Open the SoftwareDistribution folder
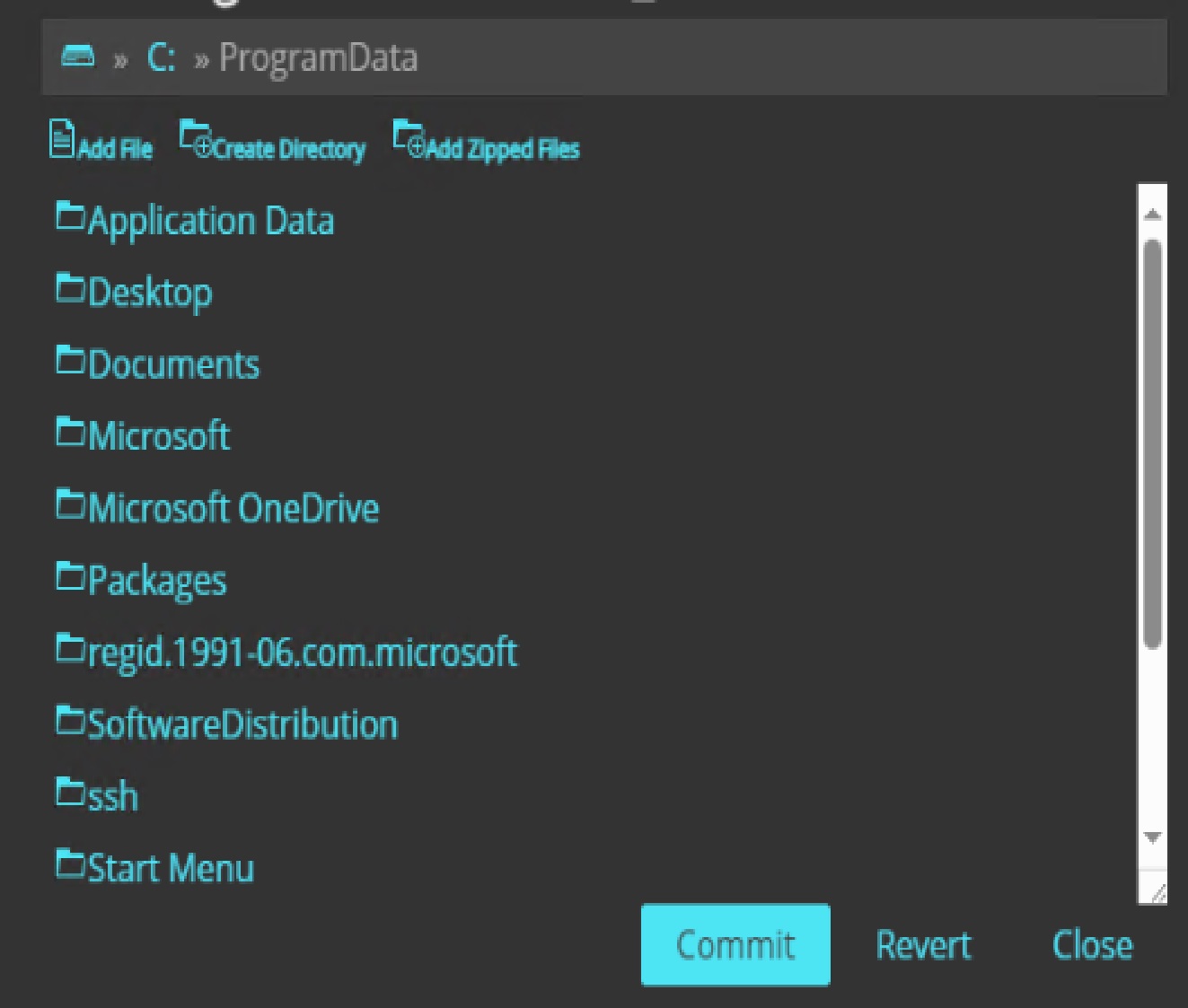The width and height of the screenshot is (1188, 1008). [x=242, y=723]
